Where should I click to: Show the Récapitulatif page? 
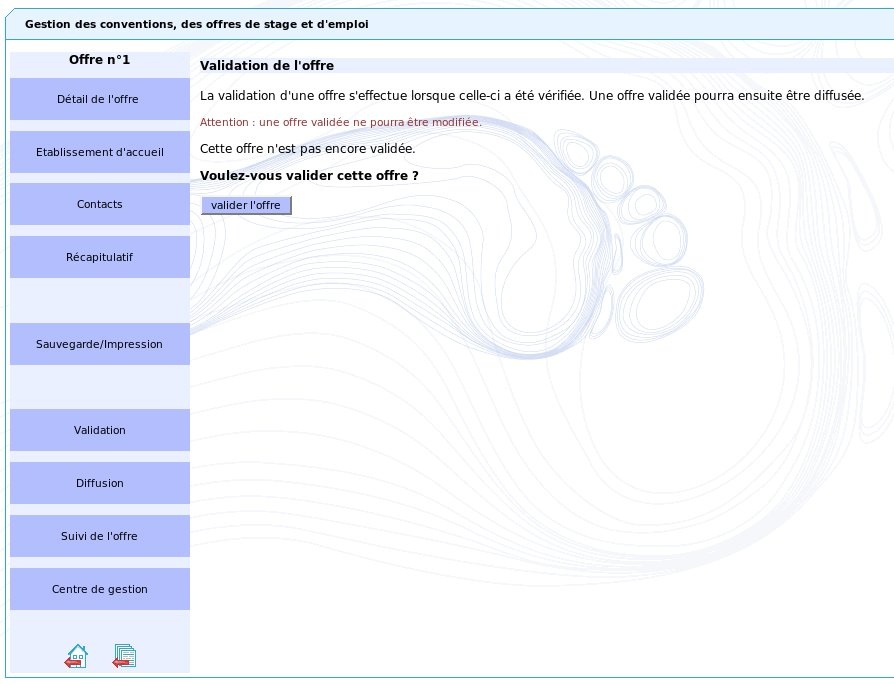99,257
